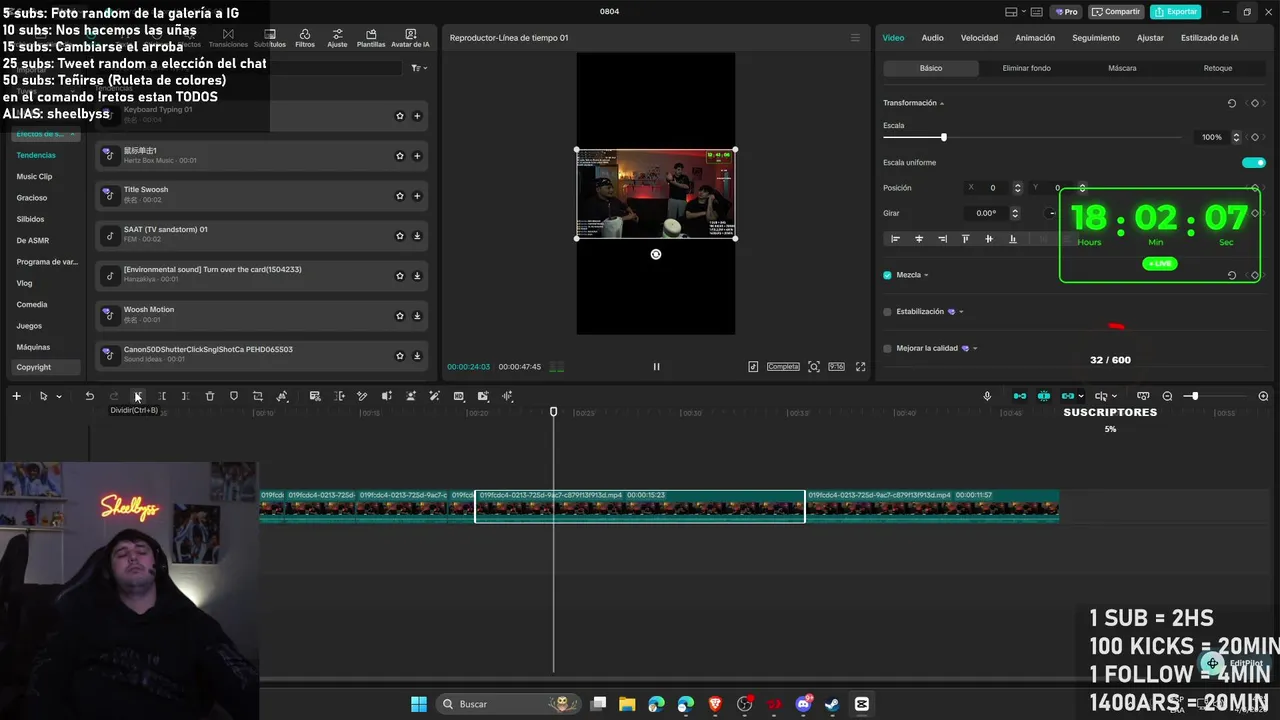Expand the Mejorar la calidad section arrow

coord(975,349)
